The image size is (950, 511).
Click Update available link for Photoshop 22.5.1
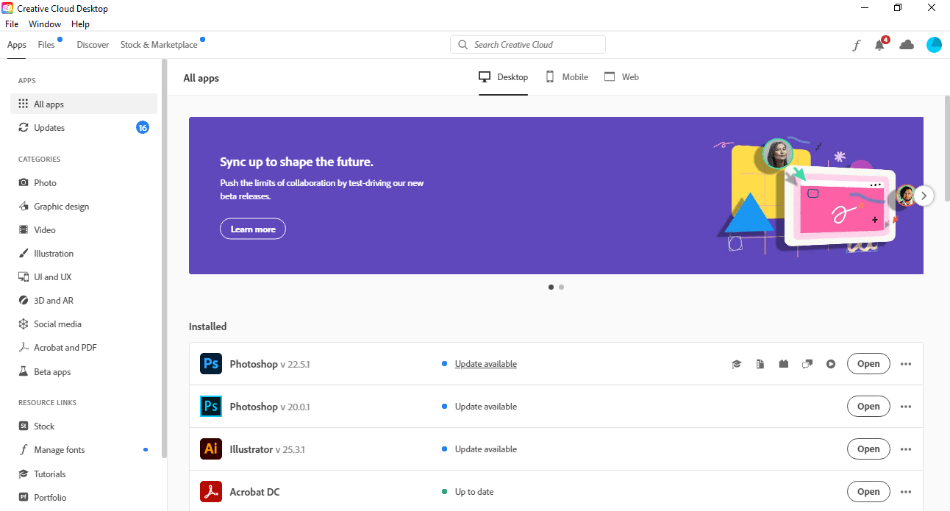tap(486, 364)
